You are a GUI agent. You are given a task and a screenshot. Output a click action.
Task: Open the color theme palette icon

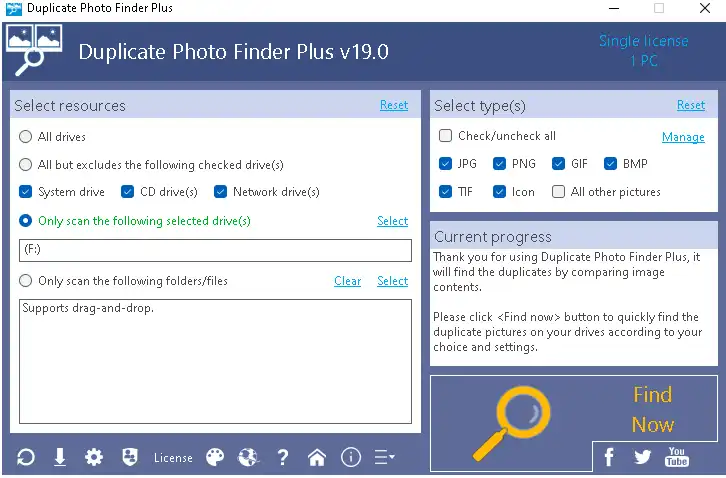(x=215, y=457)
